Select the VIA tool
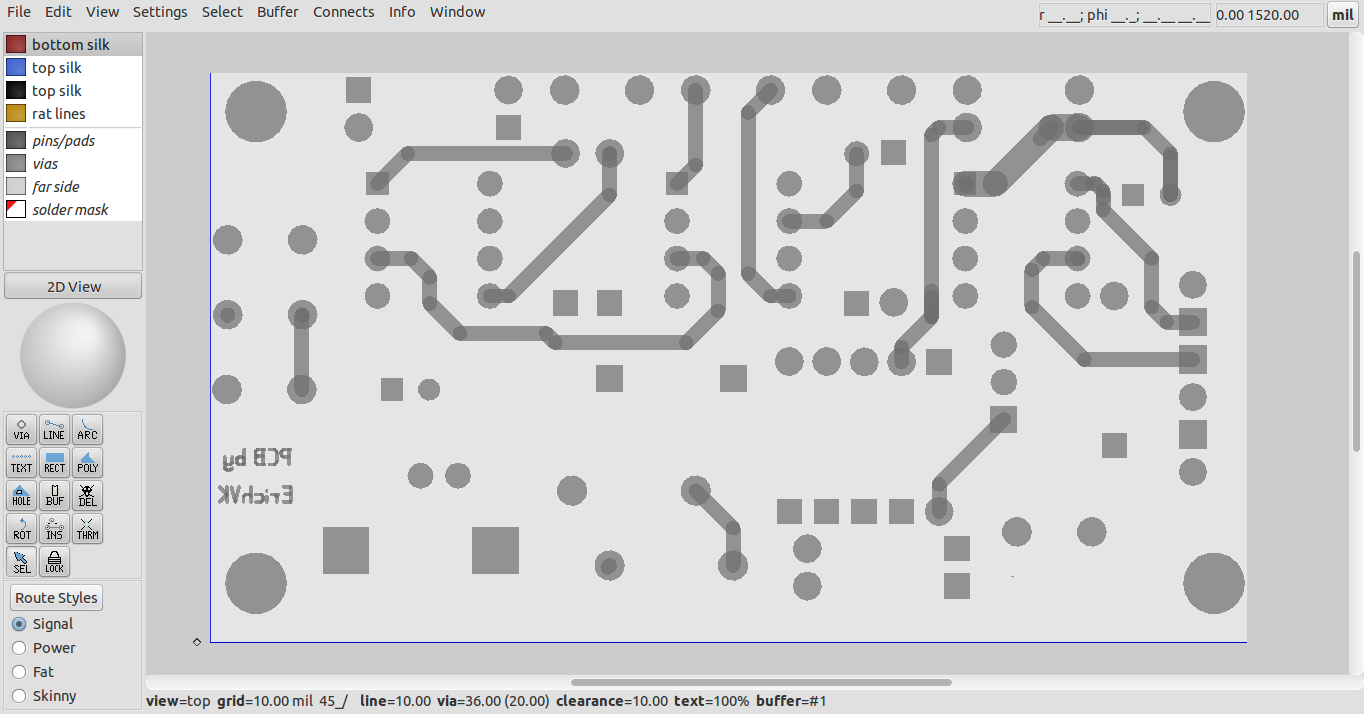Image resolution: width=1364 pixels, height=714 pixels. click(21, 429)
